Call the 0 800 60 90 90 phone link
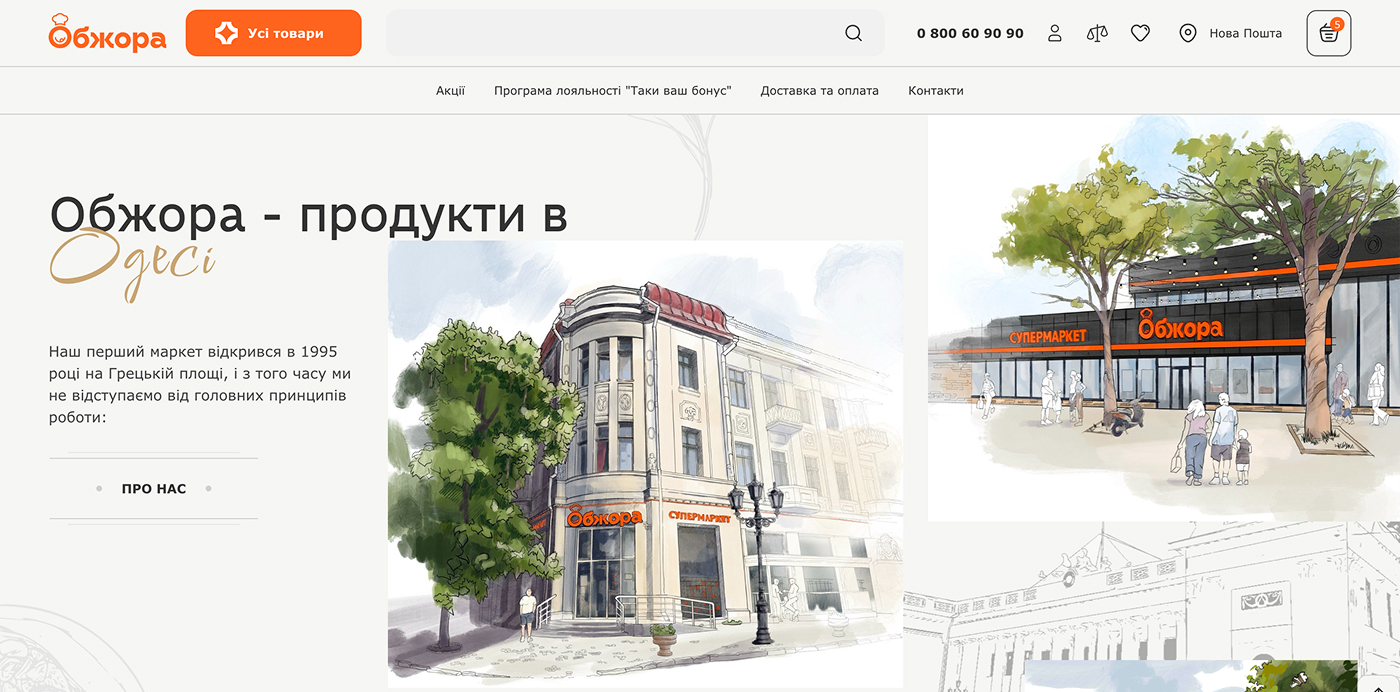The width and height of the screenshot is (1400, 692). [970, 33]
